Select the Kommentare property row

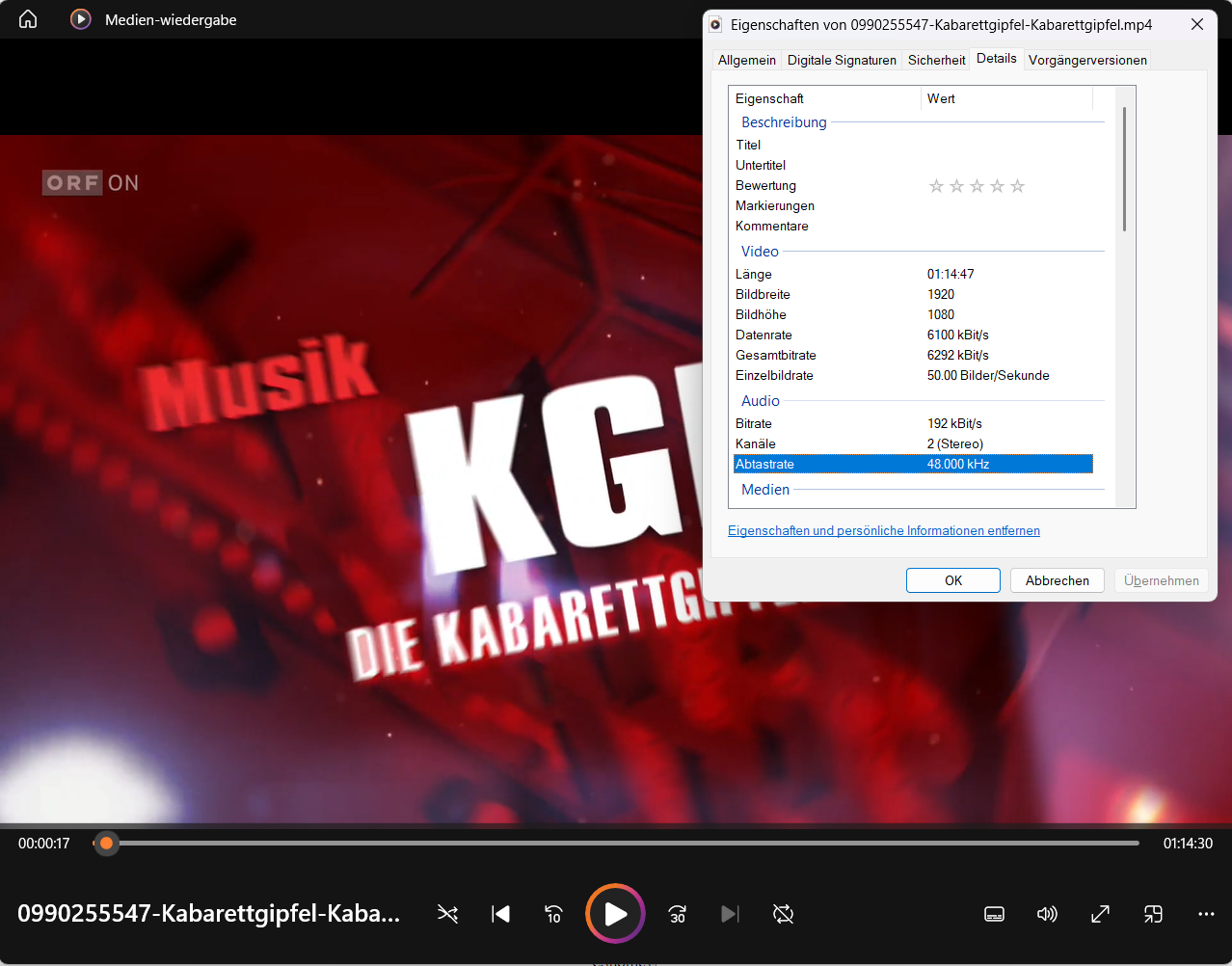coord(913,226)
